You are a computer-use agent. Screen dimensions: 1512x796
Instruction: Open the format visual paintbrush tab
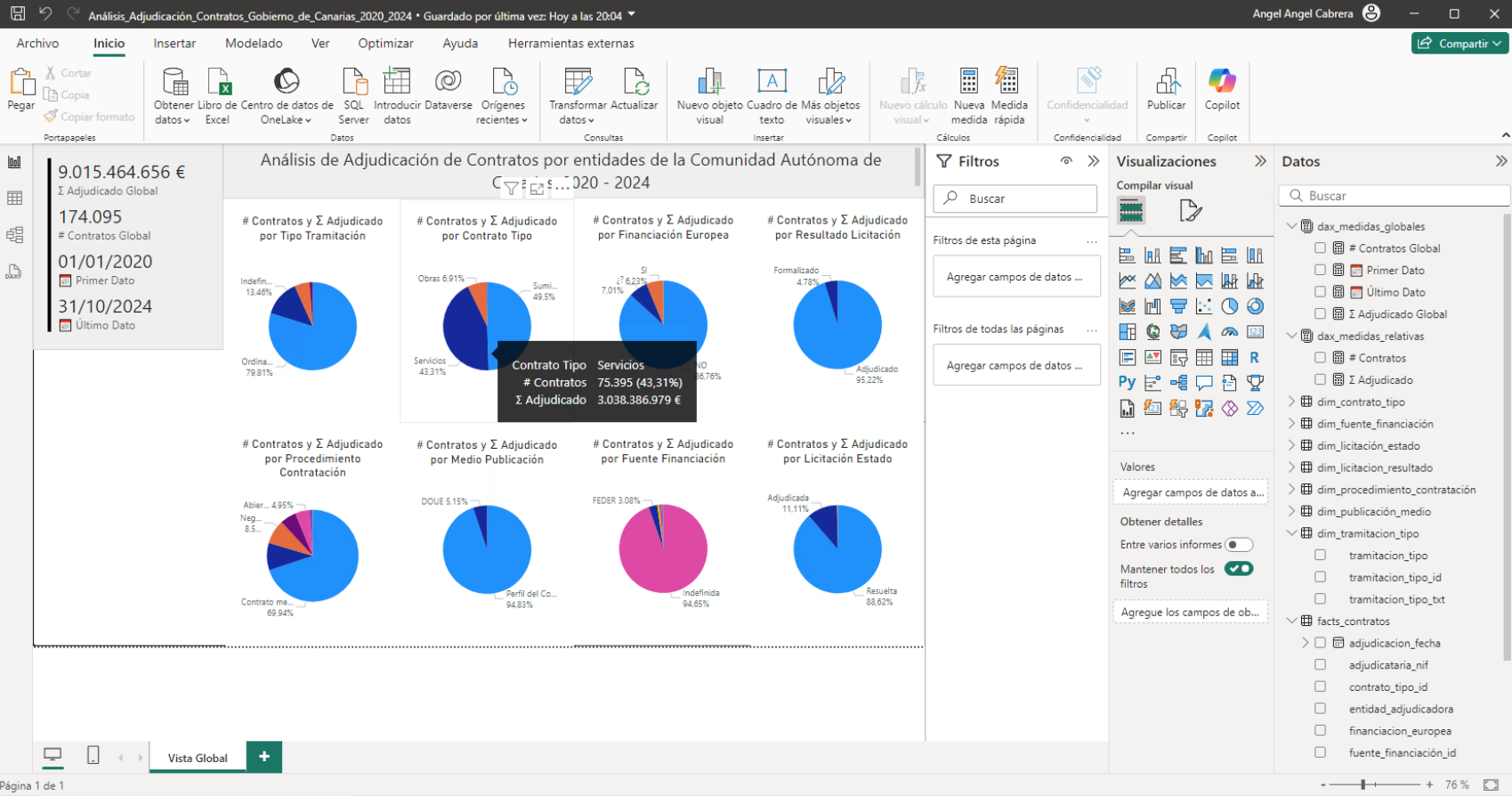tap(1190, 211)
